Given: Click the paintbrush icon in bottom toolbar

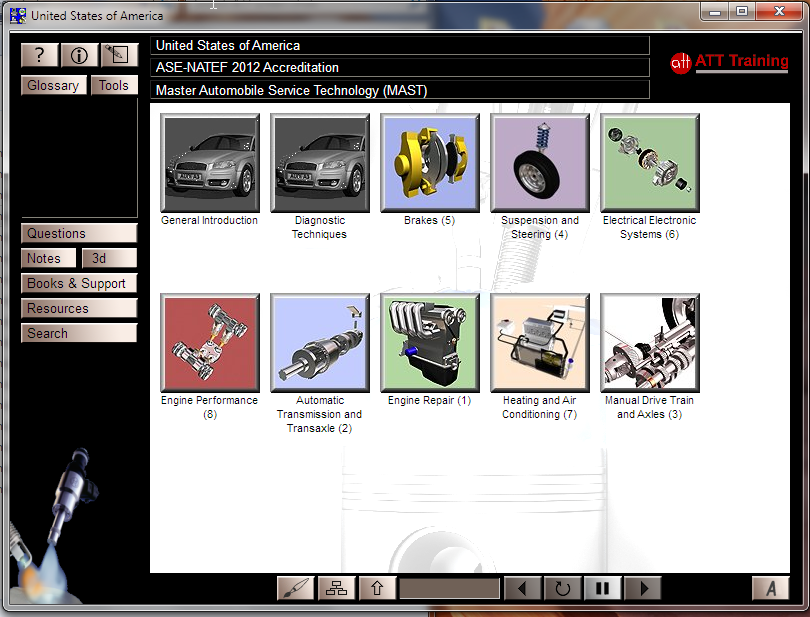Looking at the screenshot, I should tap(295, 588).
